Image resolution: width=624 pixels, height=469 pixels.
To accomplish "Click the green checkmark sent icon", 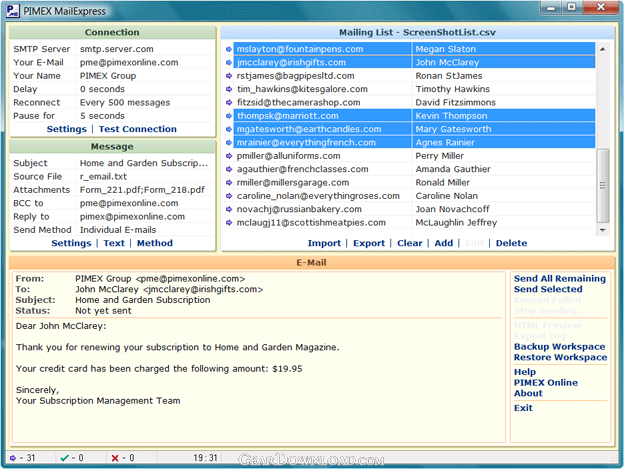I will pyautogui.click(x=64, y=458).
